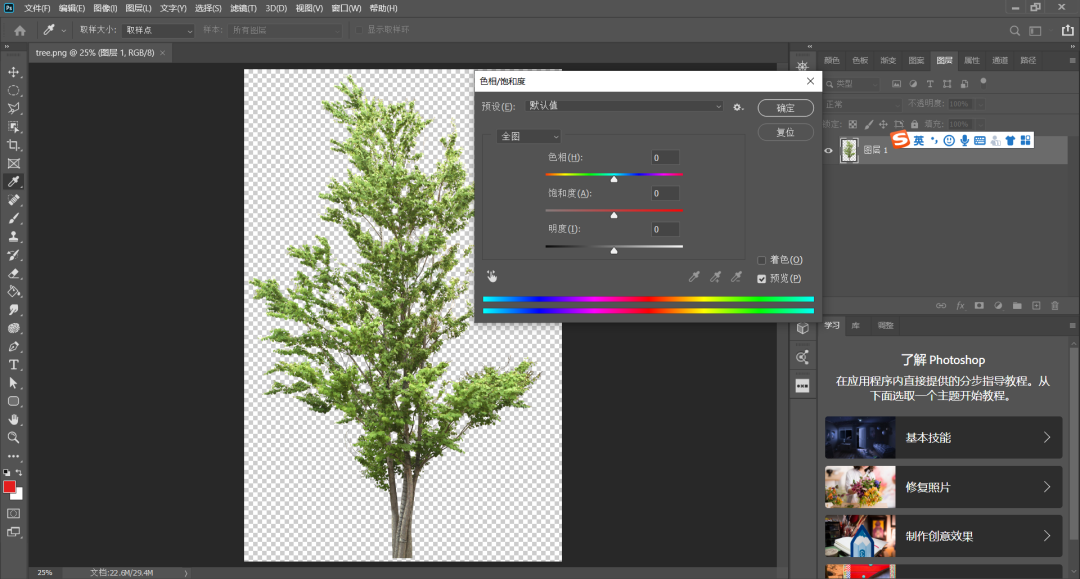The width and height of the screenshot is (1080, 579).
Task: Select the History Brush tool
Action: pos(13,255)
